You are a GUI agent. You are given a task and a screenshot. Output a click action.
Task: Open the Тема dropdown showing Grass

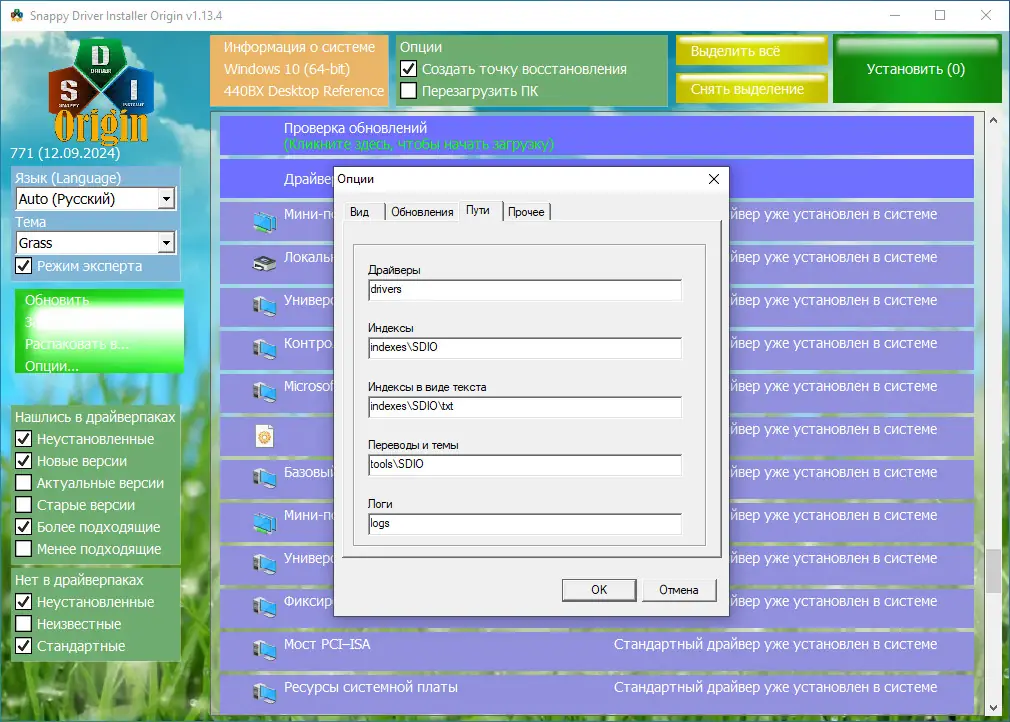[167, 243]
